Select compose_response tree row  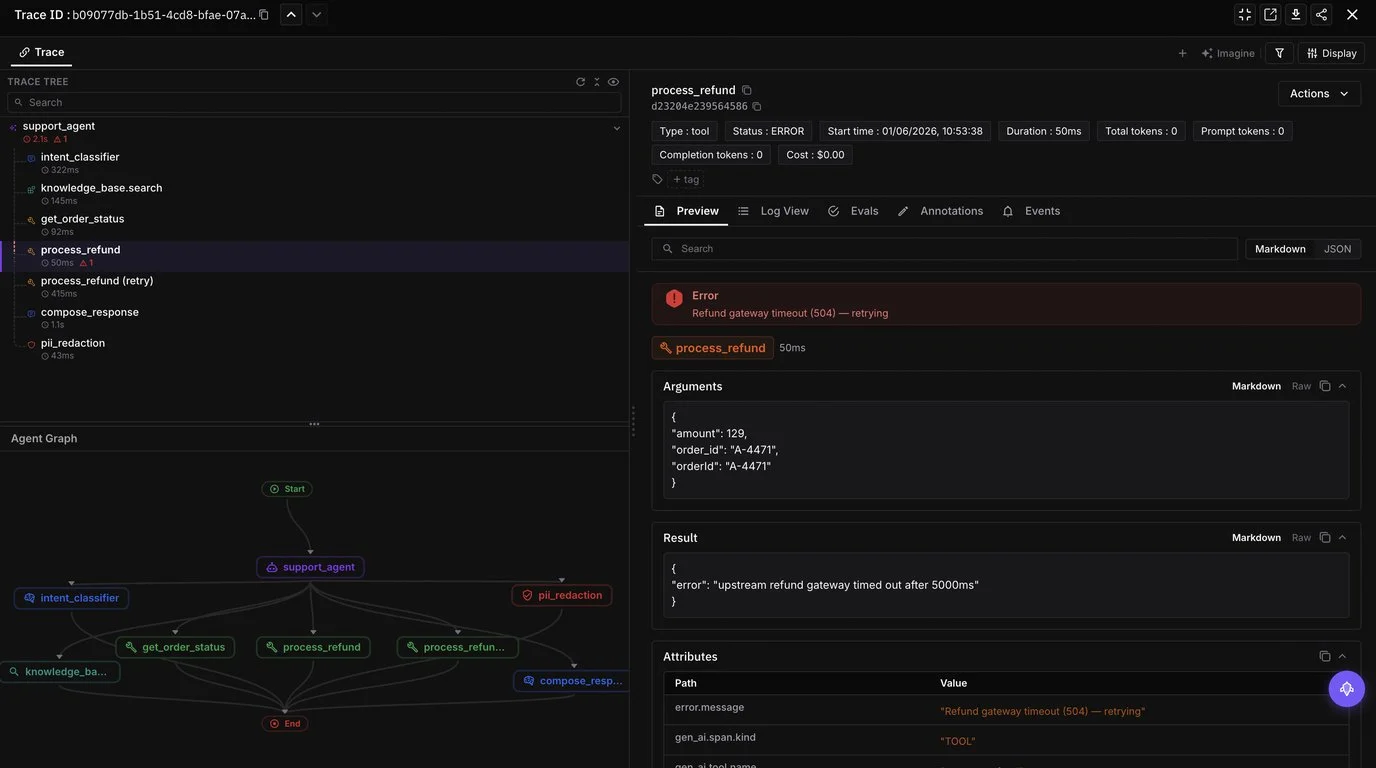[x=314, y=318]
